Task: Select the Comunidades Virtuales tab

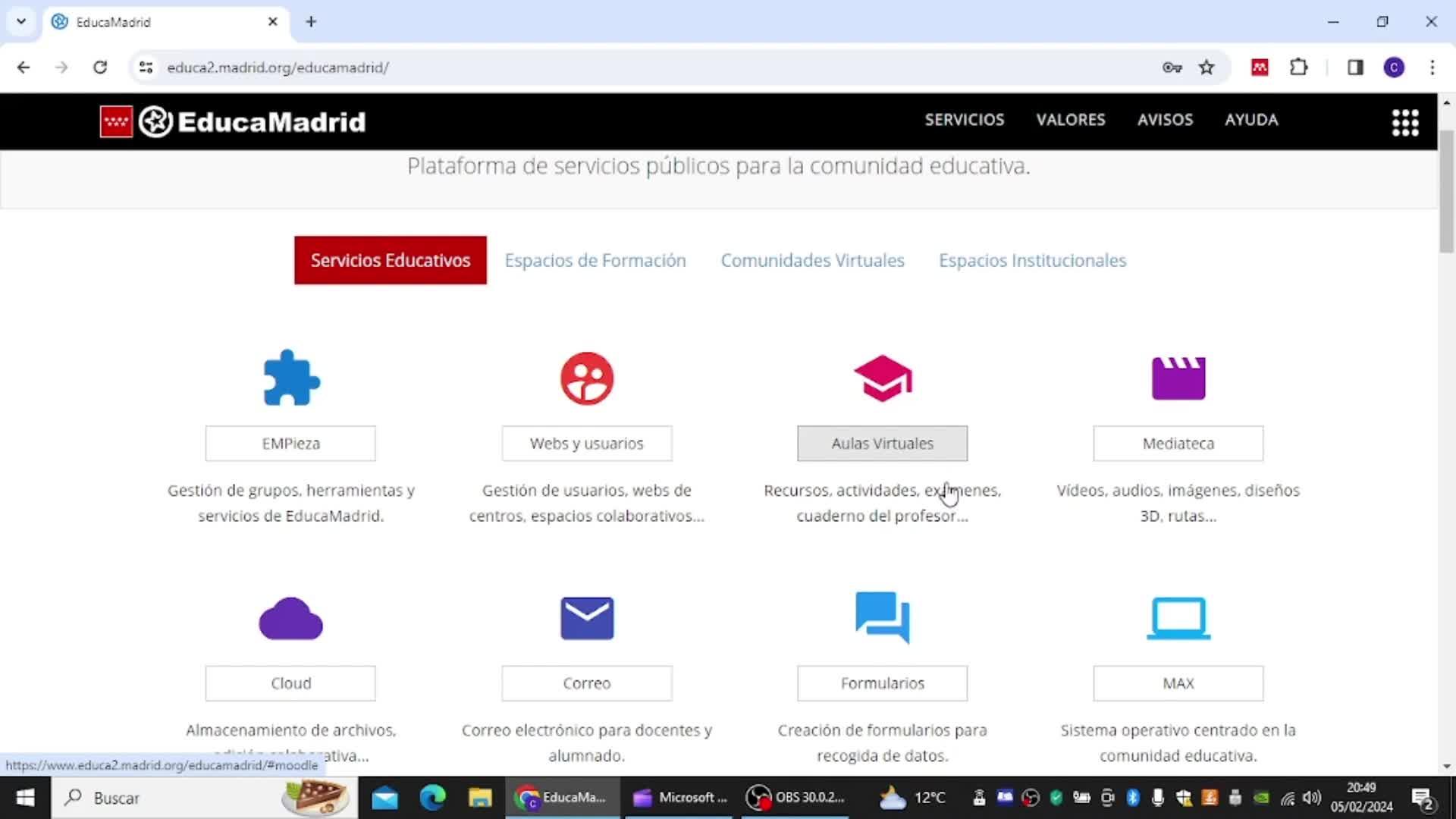Action: pos(812,260)
